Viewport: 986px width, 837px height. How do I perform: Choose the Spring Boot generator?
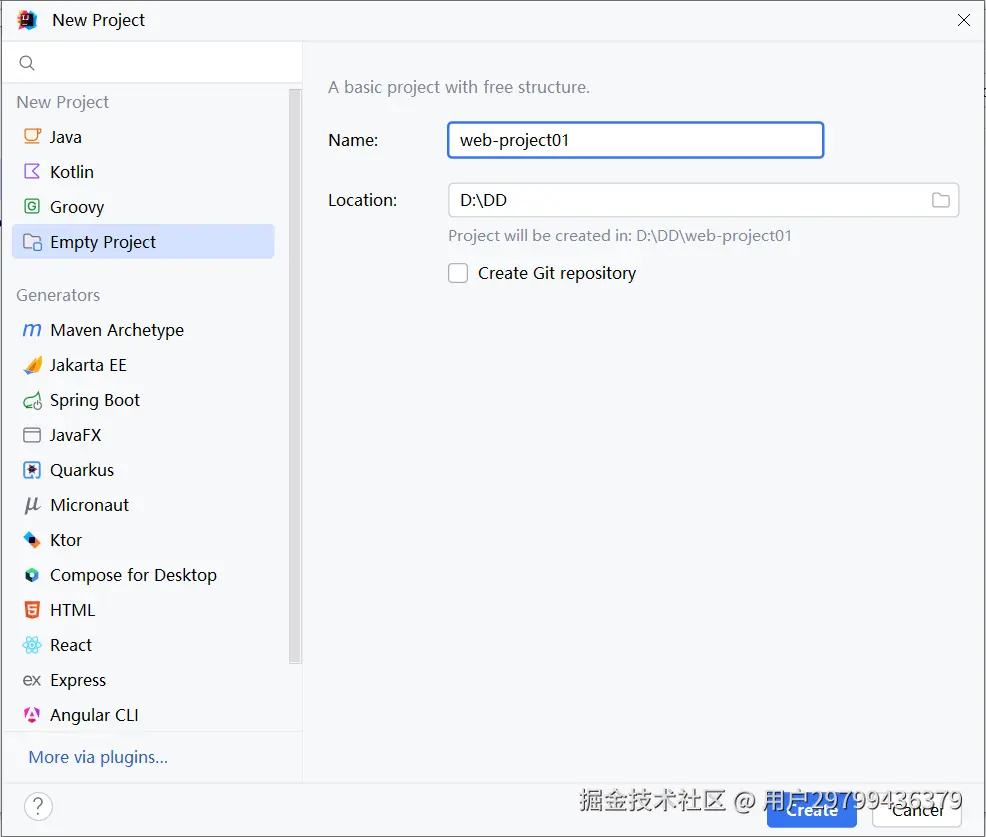point(143,400)
